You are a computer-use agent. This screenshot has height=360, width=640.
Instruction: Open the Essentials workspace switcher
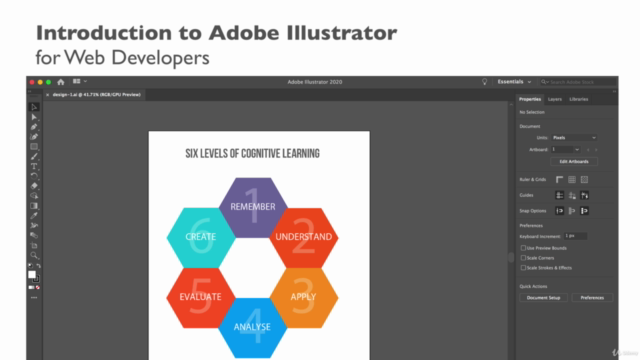(x=514, y=82)
